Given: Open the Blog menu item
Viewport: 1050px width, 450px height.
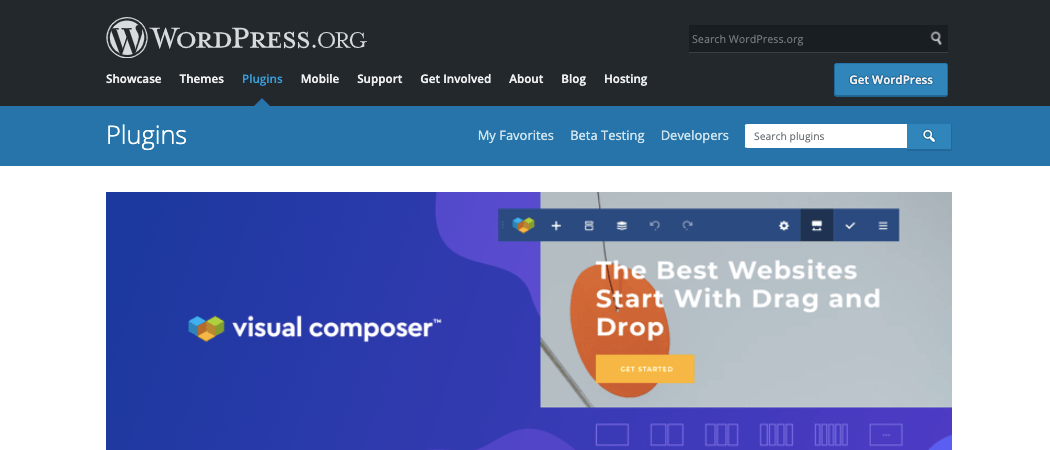Looking at the screenshot, I should coord(573,79).
